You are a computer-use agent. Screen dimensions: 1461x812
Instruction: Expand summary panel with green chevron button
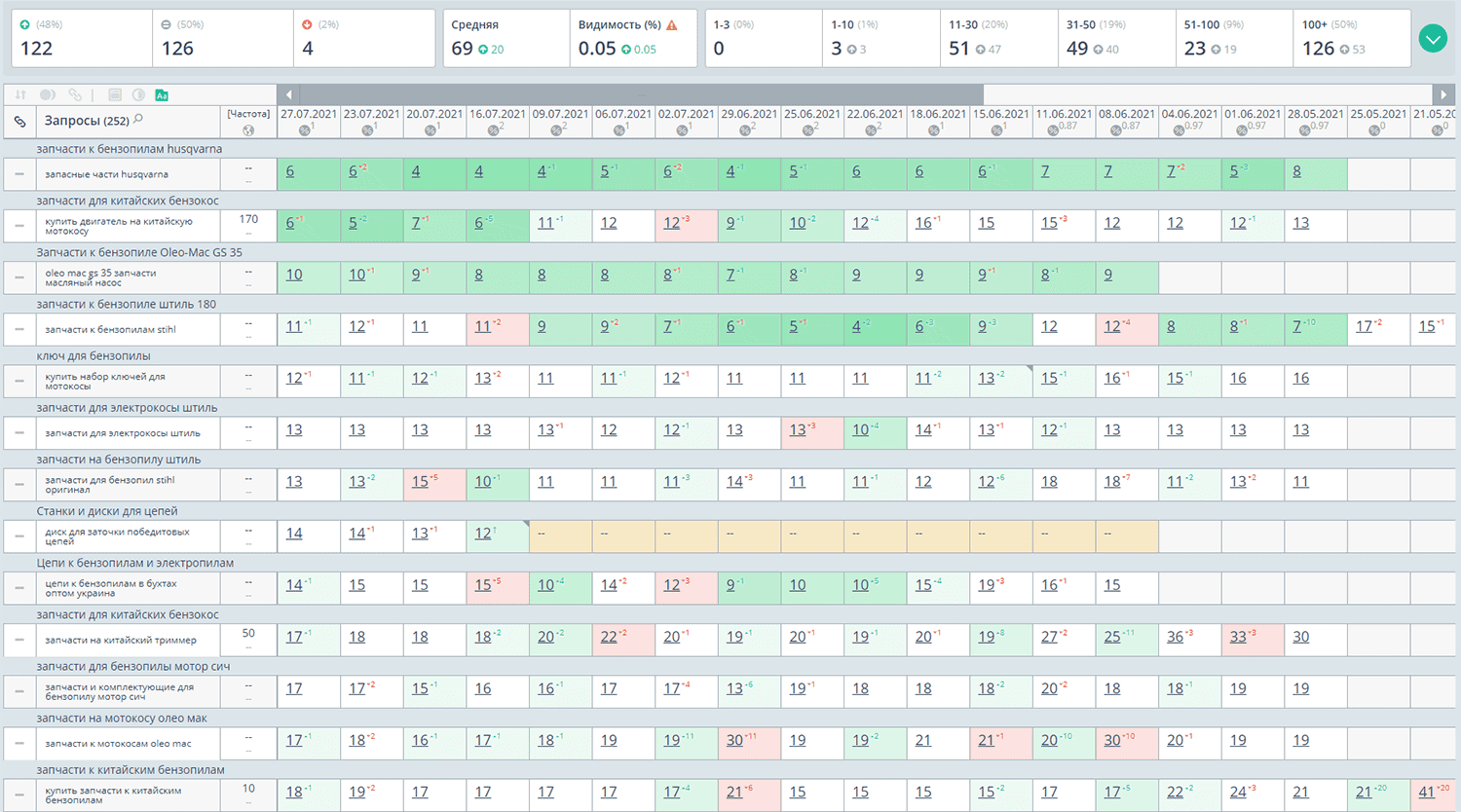1433,39
